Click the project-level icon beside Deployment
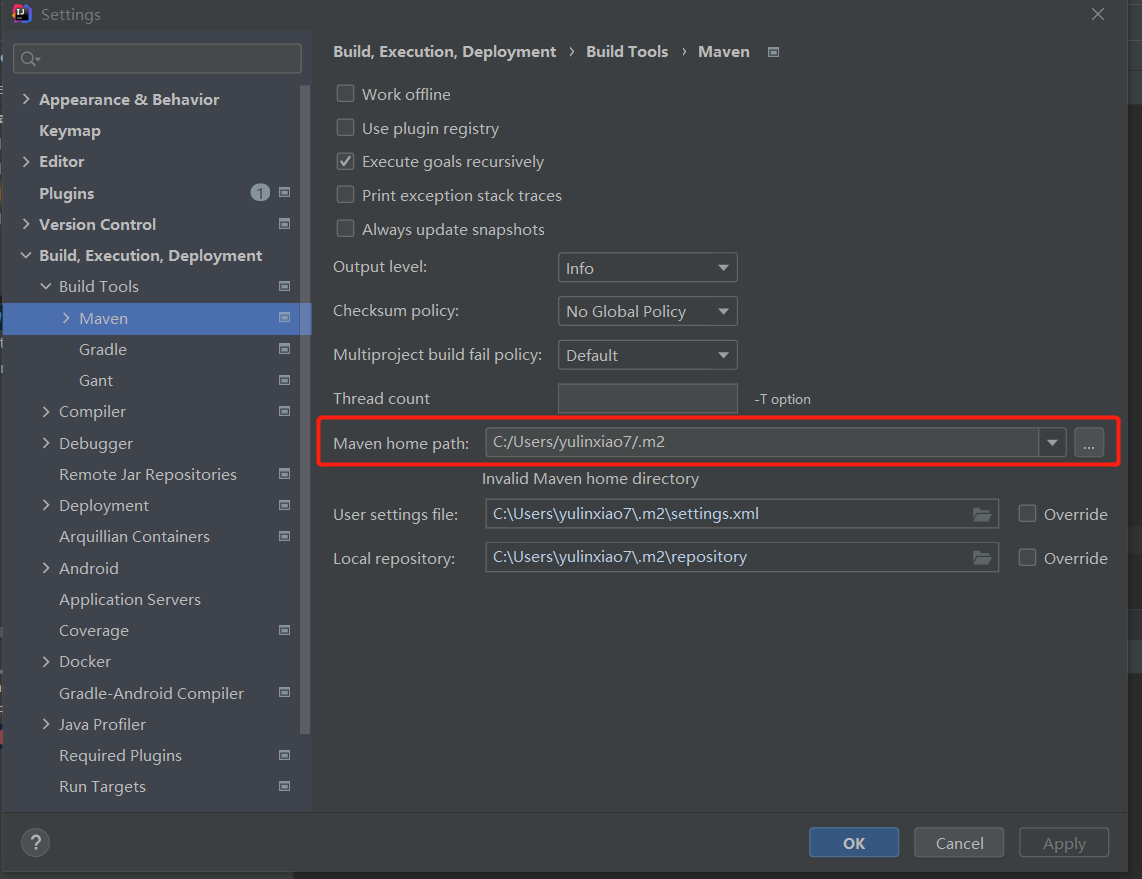This screenshot has height=879, width=1142. point(285,505)
